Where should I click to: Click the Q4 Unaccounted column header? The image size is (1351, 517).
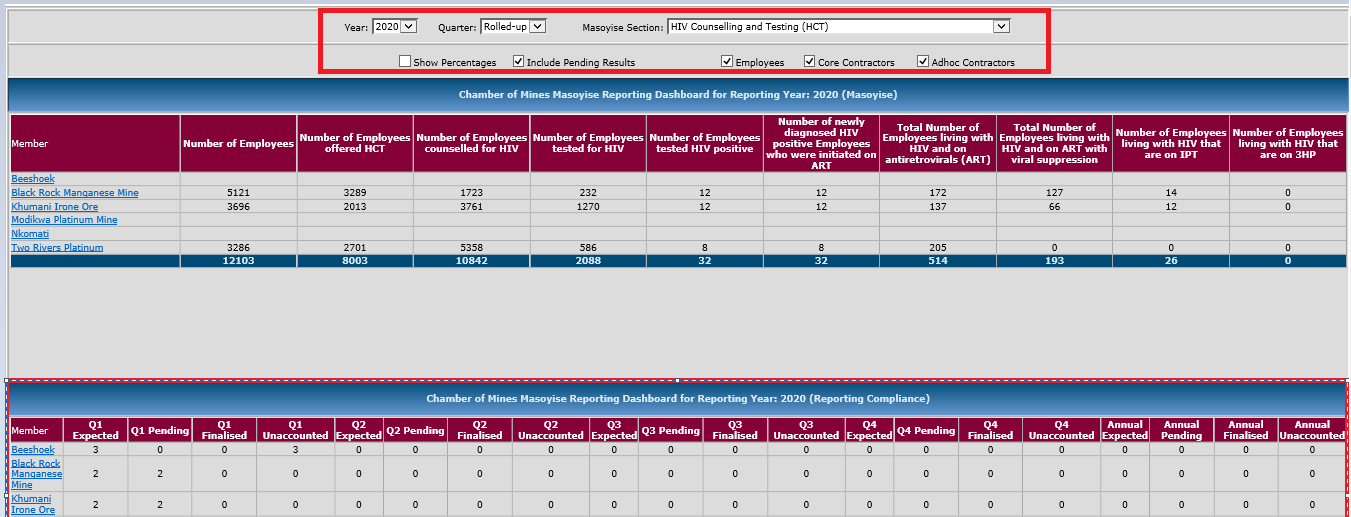[x=1061, y=430]
